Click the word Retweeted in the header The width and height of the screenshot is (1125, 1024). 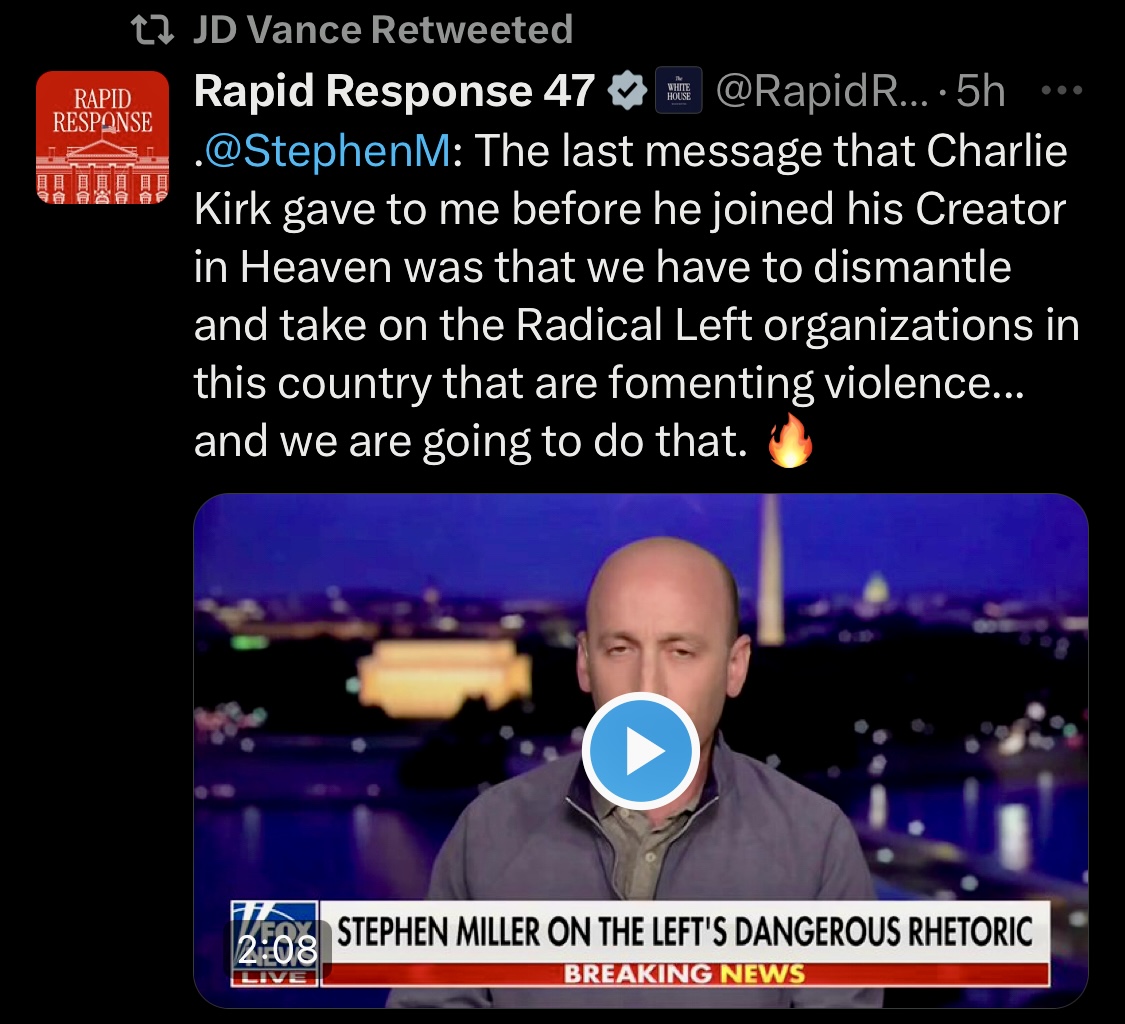click(472, 29)
